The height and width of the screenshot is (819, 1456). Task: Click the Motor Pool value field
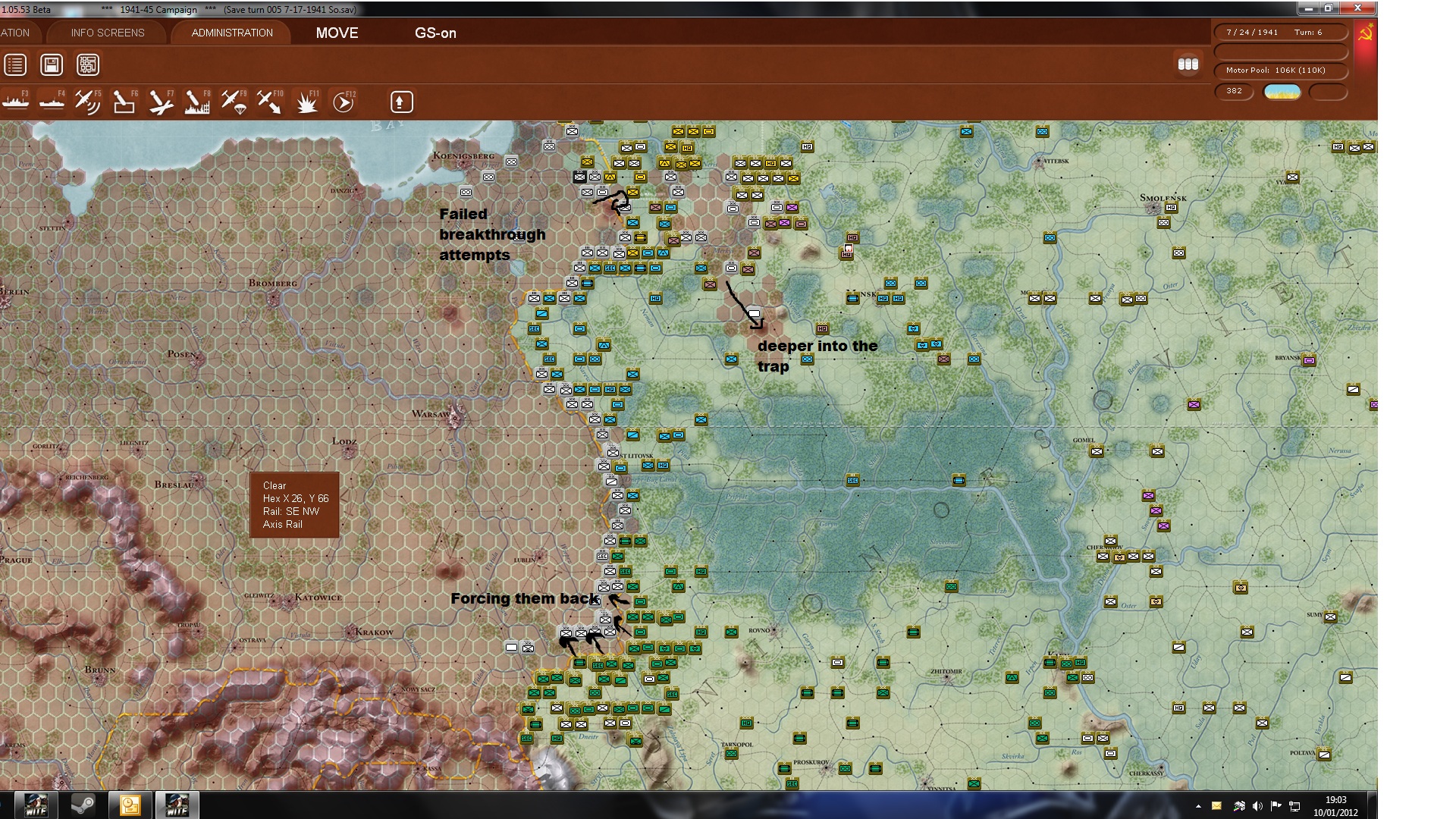point(1281,71)
